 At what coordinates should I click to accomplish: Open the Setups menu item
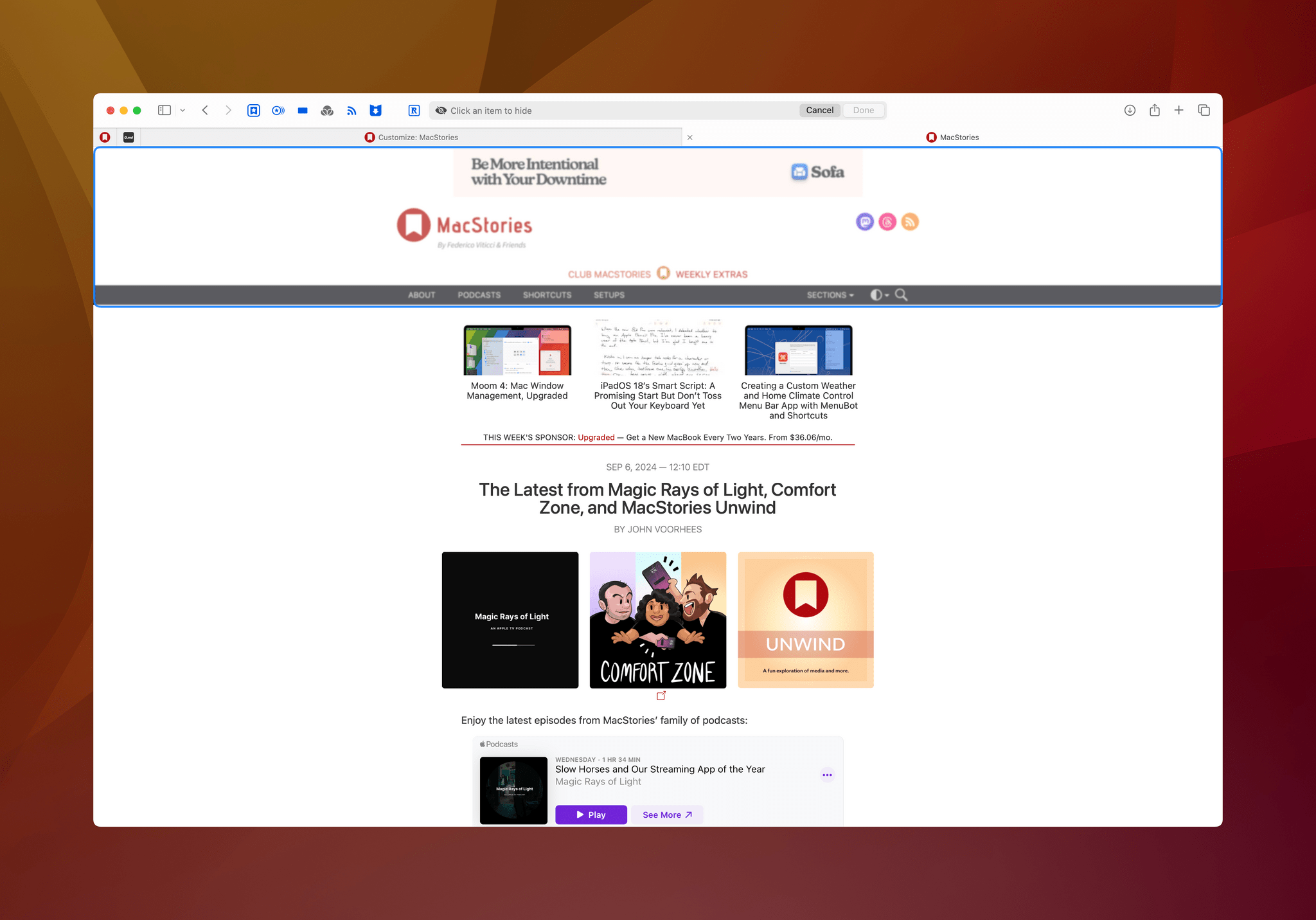pyautogui.click(x=609, y=295)
